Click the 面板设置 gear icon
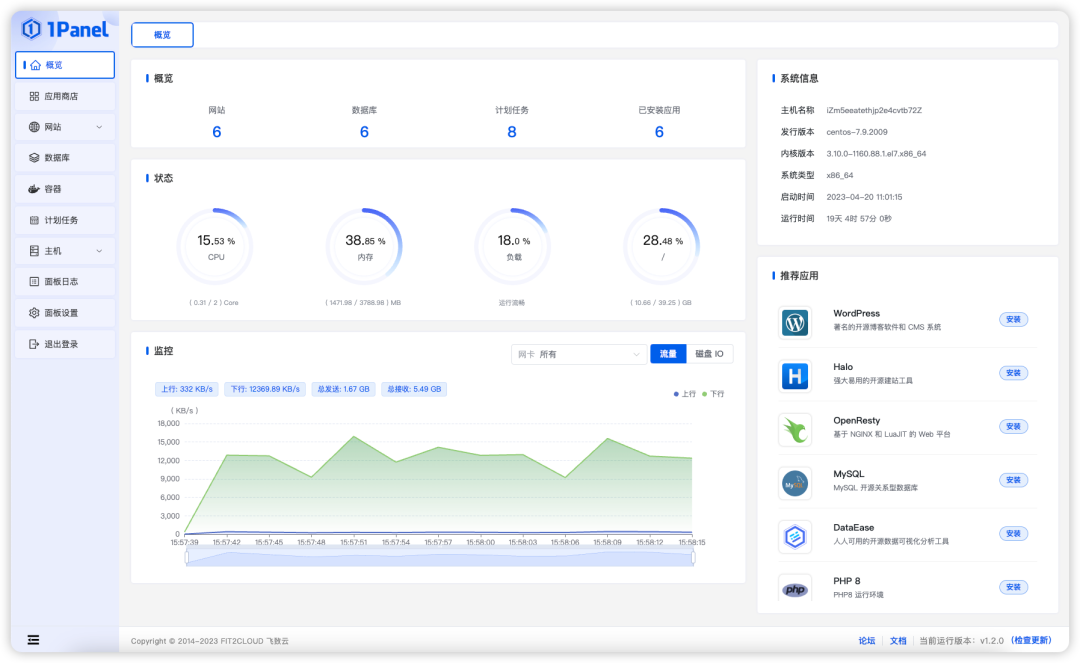This screenshot has width=1080, height=663. (x=34, y=313)
